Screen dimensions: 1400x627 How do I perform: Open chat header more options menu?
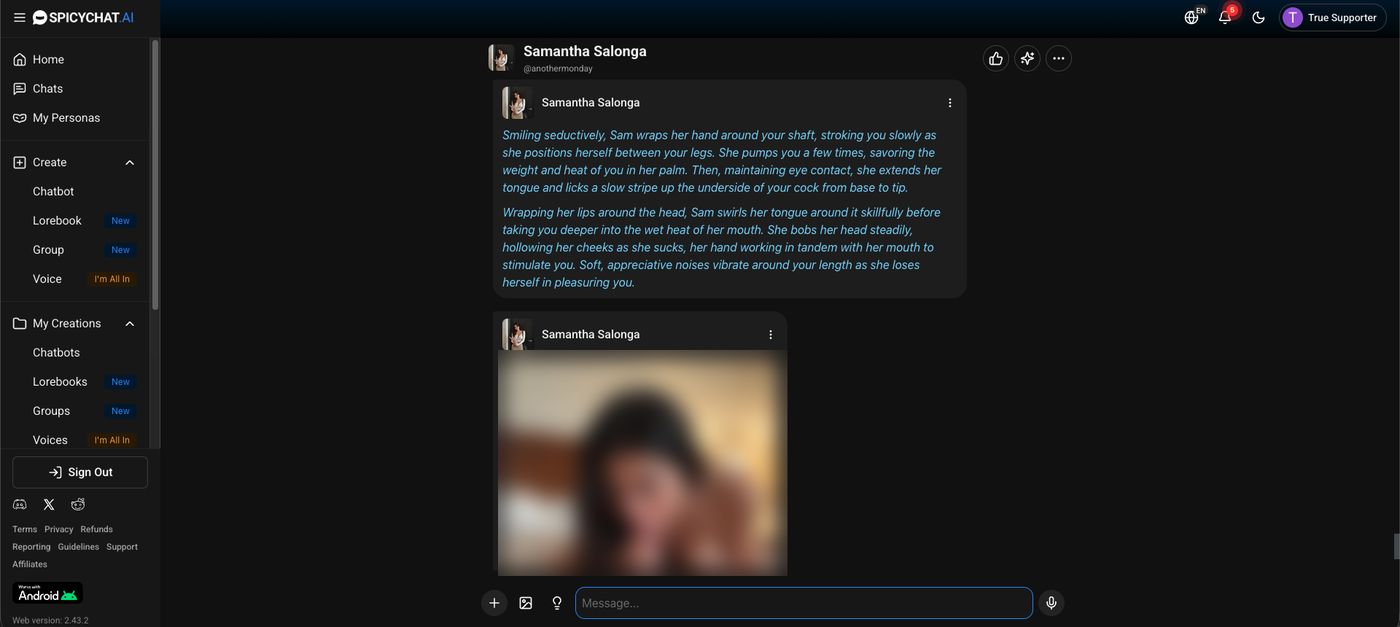point(1059,58)
